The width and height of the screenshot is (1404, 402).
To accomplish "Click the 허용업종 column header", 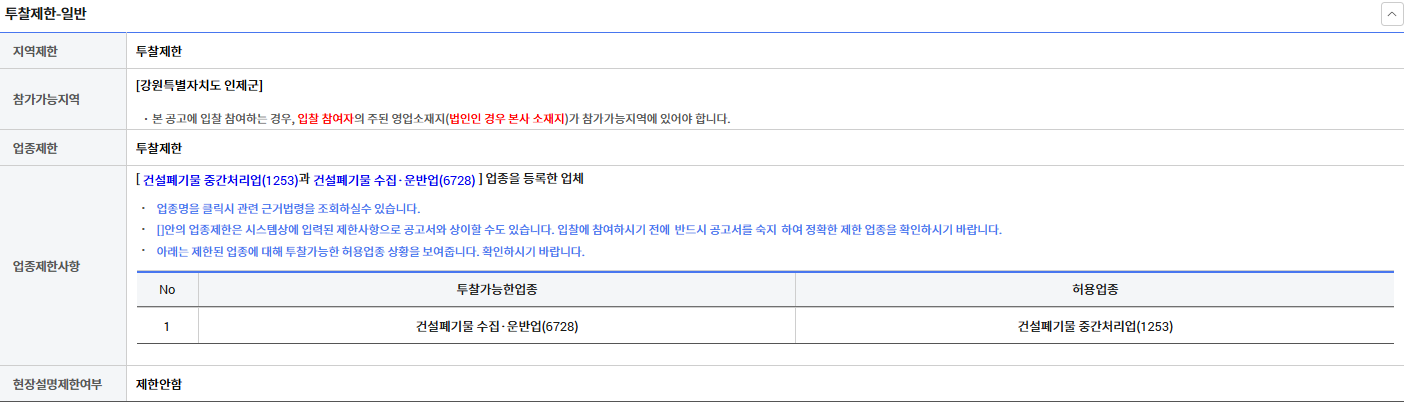I will [x=1094, y=289].
